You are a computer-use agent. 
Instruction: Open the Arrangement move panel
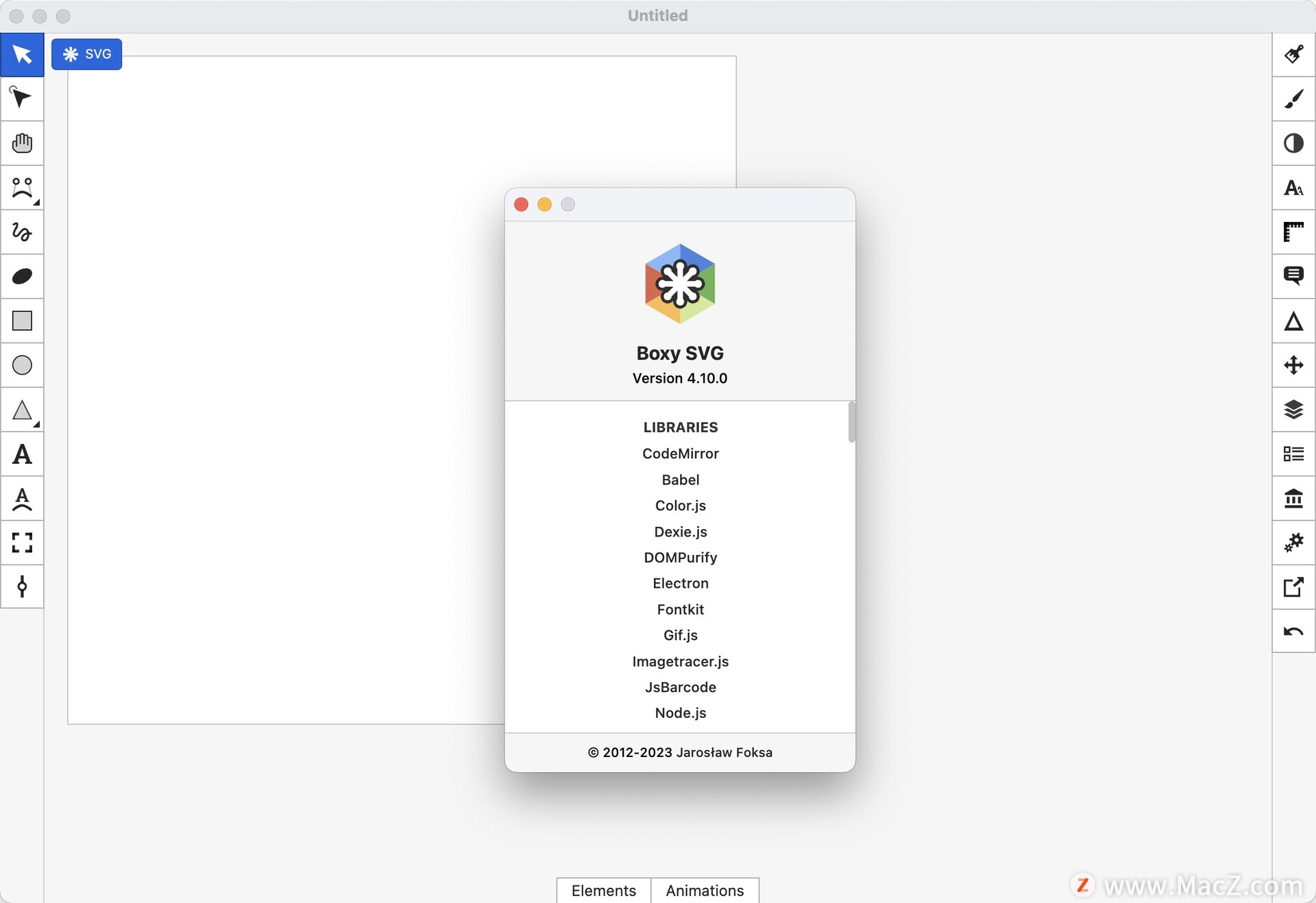pyautogui.click(x=1293, y=365)
